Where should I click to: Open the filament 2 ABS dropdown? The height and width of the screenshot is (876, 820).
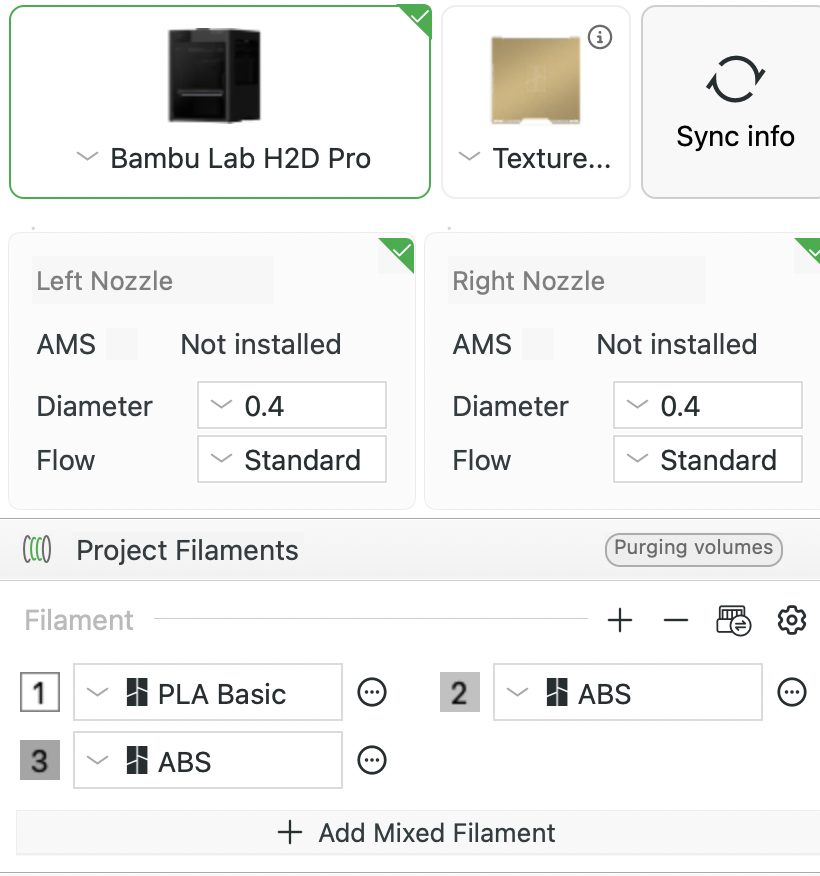[628, 692]
